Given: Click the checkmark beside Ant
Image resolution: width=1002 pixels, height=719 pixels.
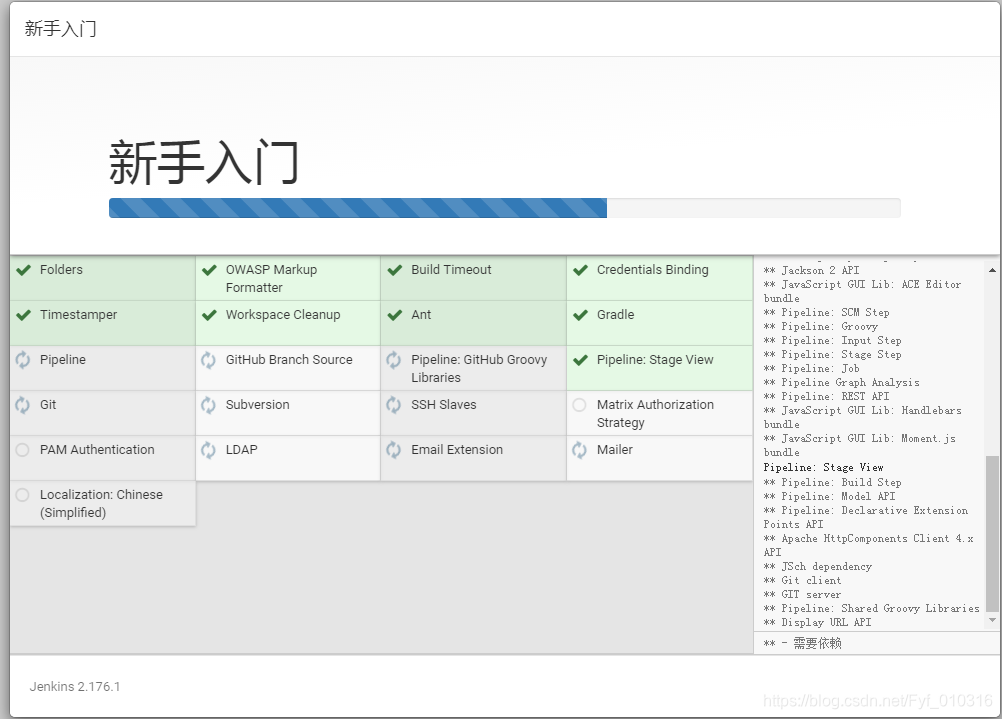Looking at the screenshot, I should click(395, 315).
